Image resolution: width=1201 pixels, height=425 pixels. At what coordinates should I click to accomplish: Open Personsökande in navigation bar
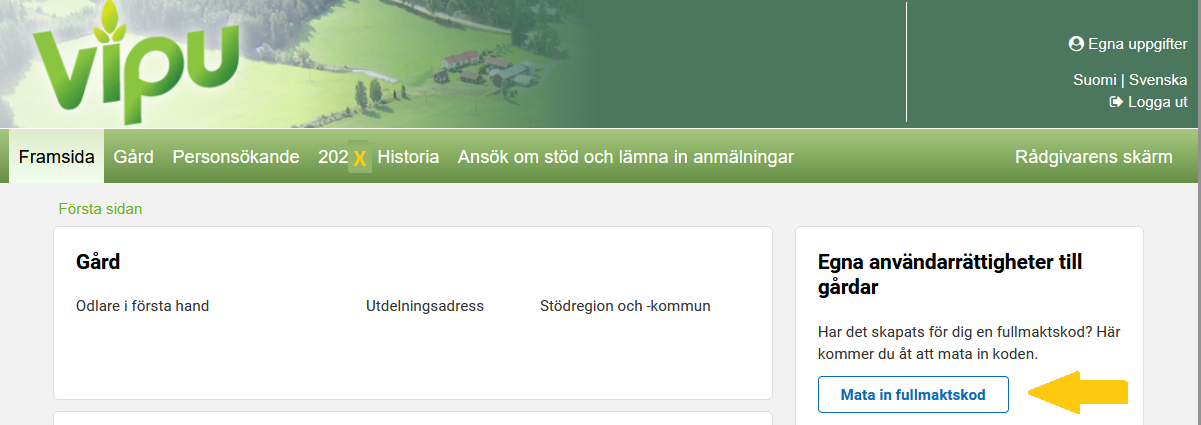[236, 157]
